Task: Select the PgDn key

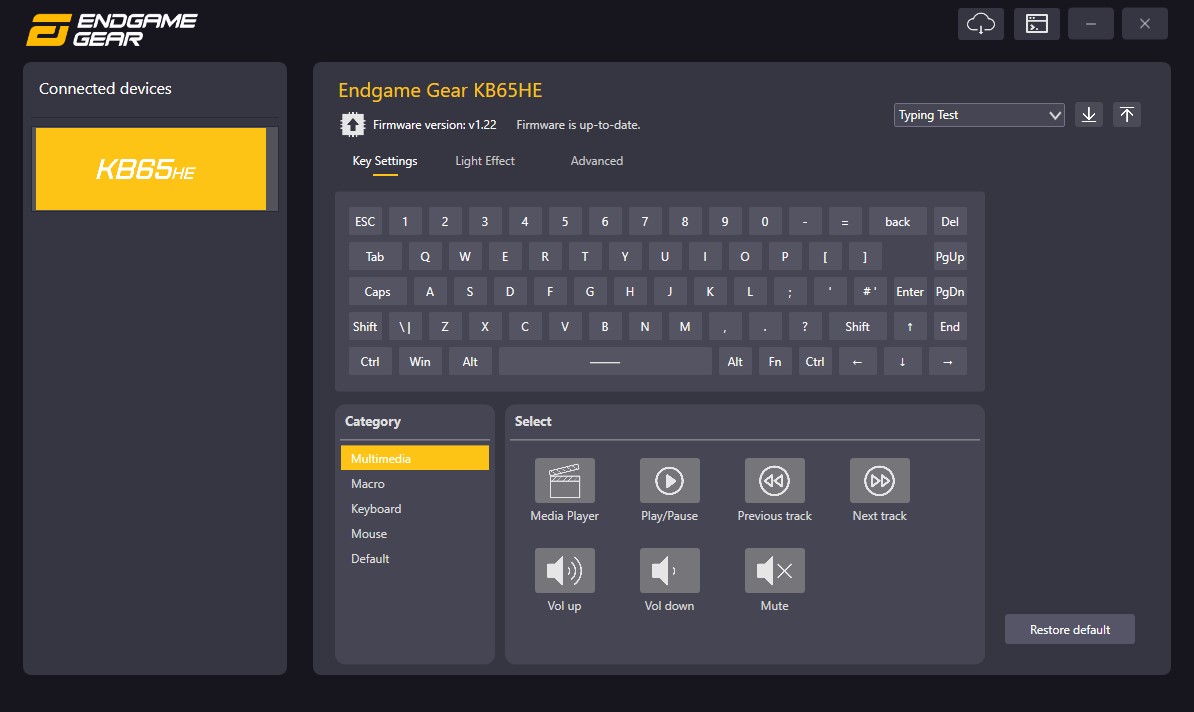Action: click(x=950, y=292)
